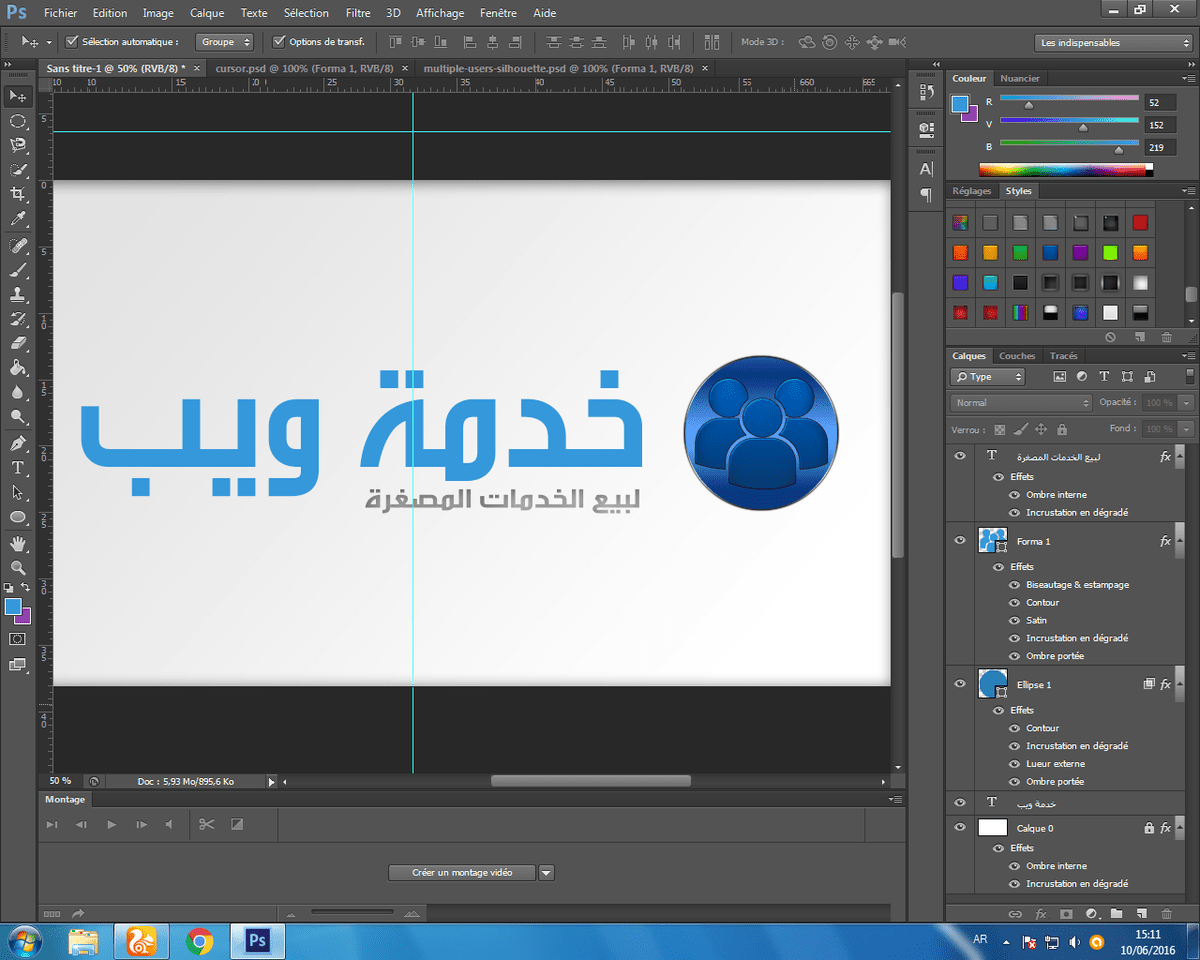Click the Créer un montage vidéo button
Image resolution: width=1200 pixels, height=960 pixels.
coord(461,872)
